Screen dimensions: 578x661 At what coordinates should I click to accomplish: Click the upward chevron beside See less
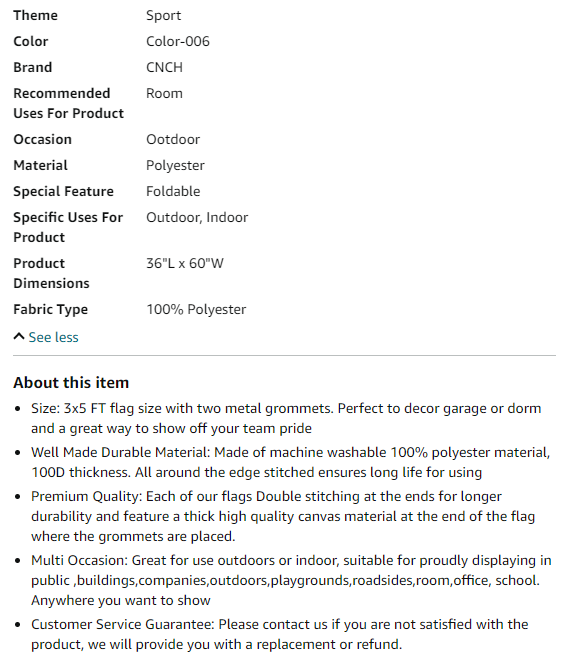(19, 337)
